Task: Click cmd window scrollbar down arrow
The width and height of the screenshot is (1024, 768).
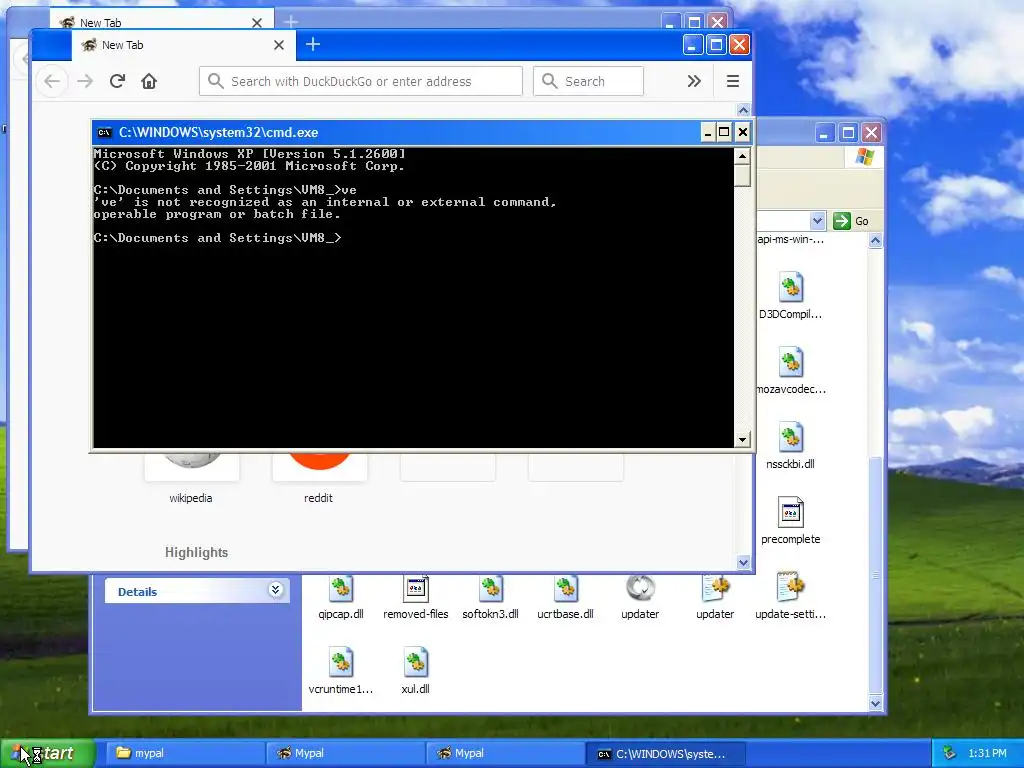Action: (742, 440)
